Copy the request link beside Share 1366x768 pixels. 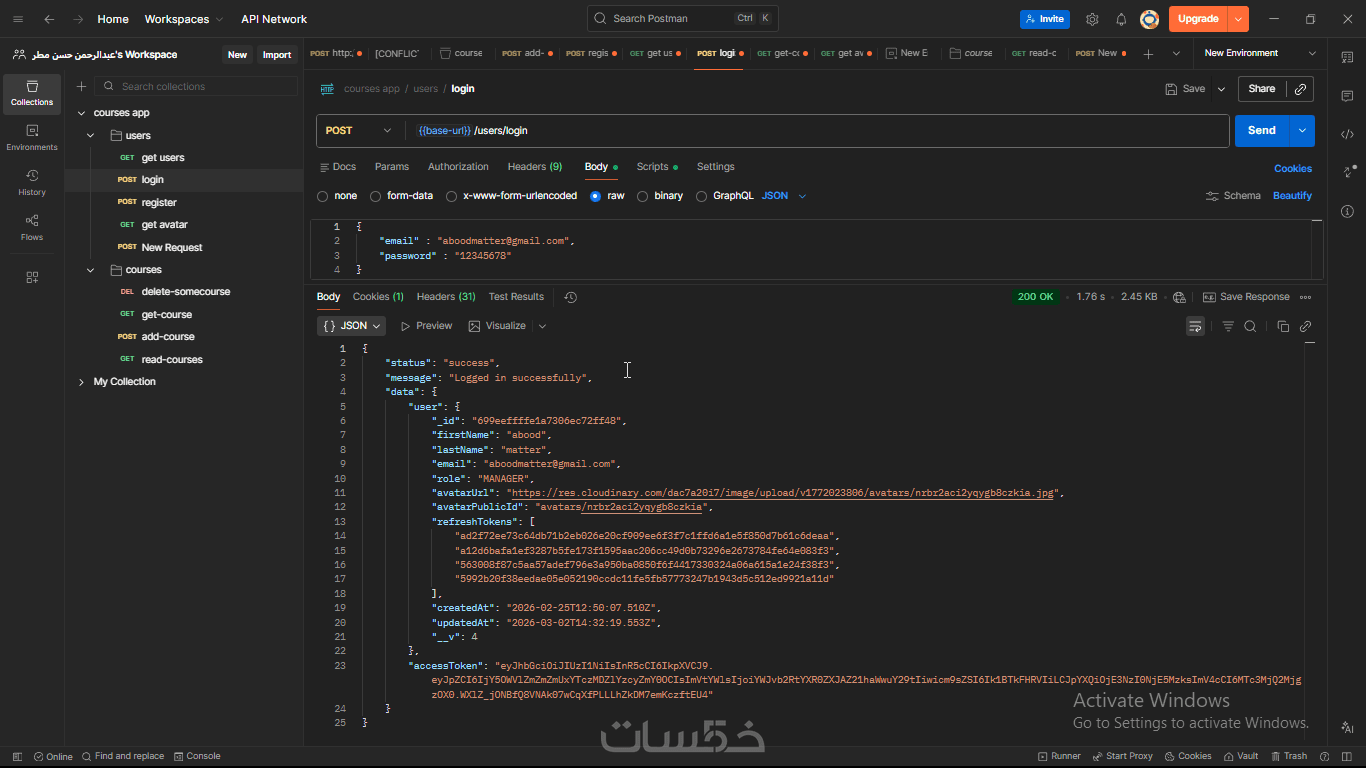tap(1300, 89)
